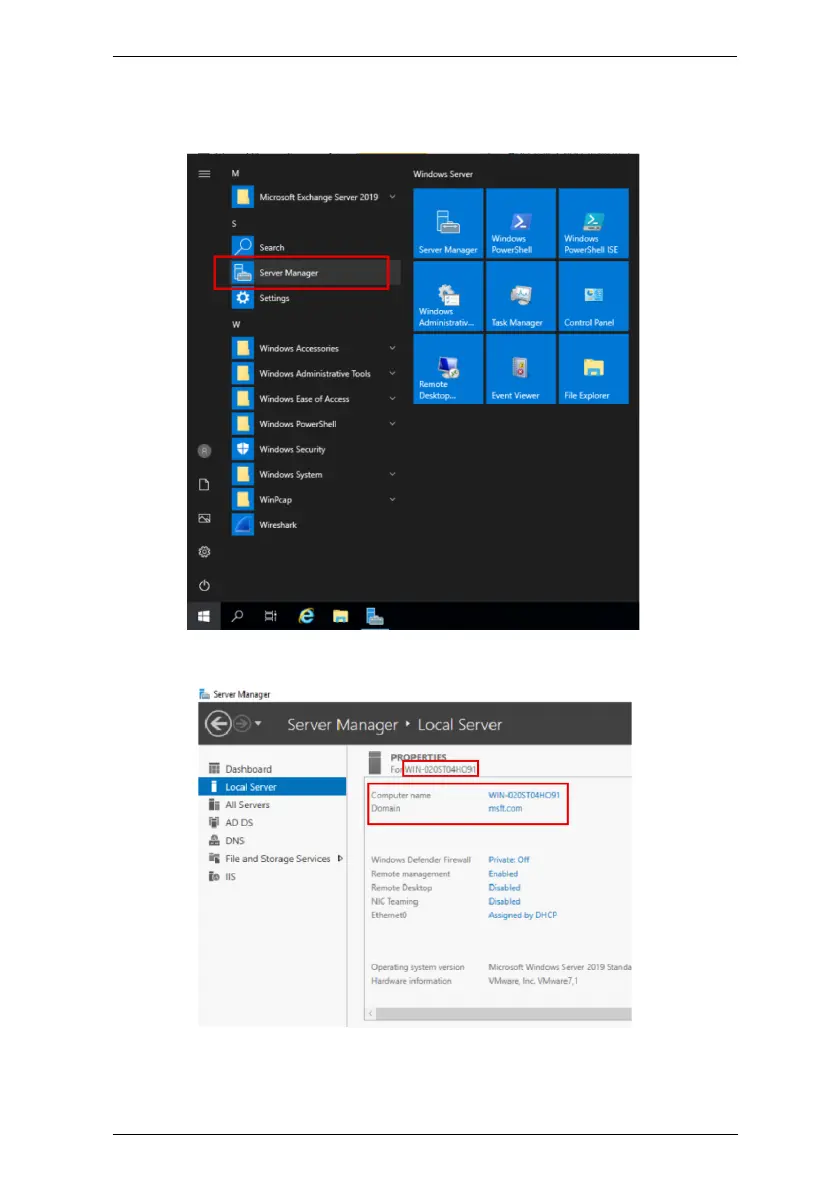Screen dimensions: 822x1192
Task: Click the Settings gear in the Start rail
Action: (x=205, y=552)
